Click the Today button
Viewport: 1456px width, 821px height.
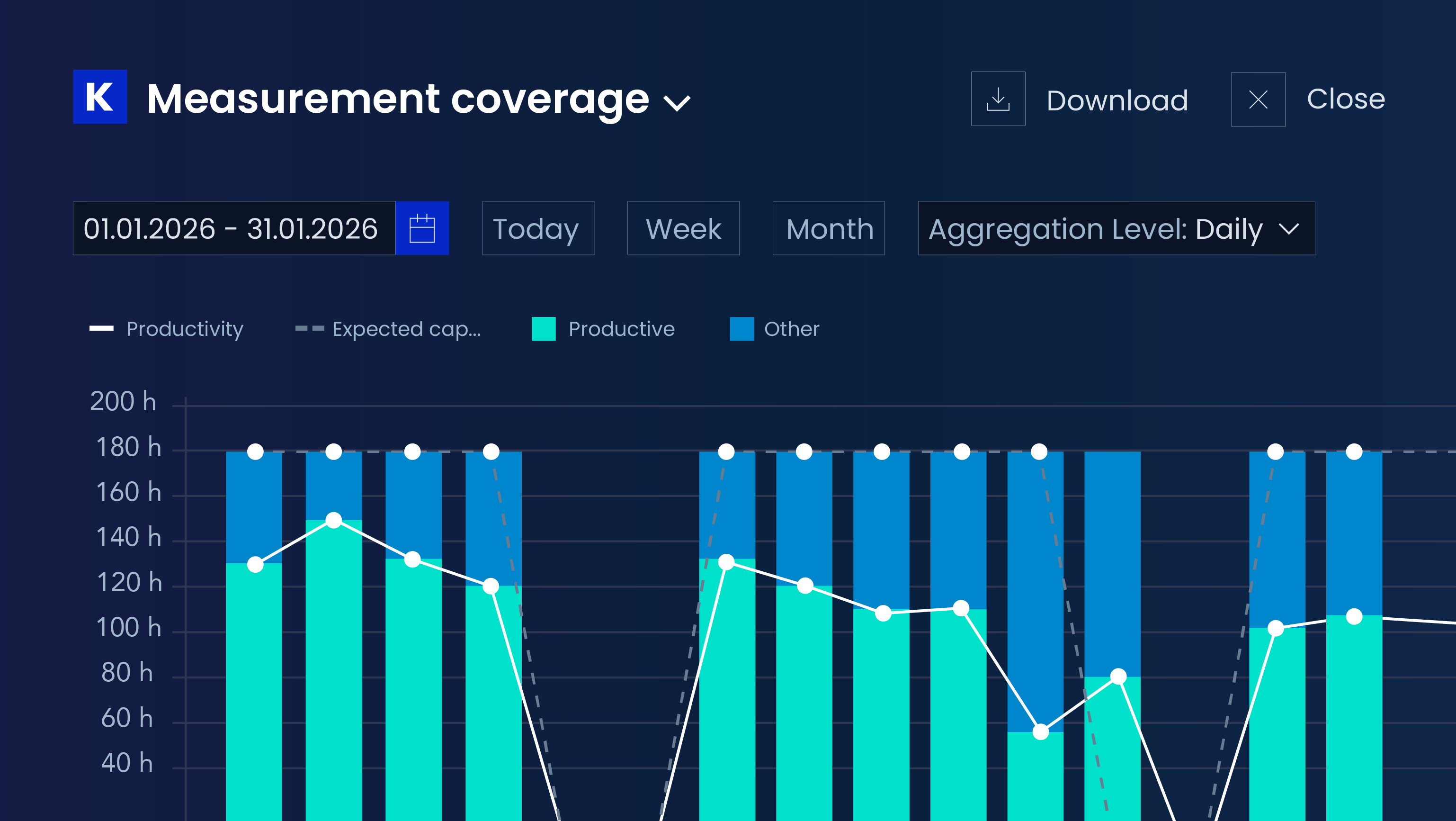[x=538, y=228]
